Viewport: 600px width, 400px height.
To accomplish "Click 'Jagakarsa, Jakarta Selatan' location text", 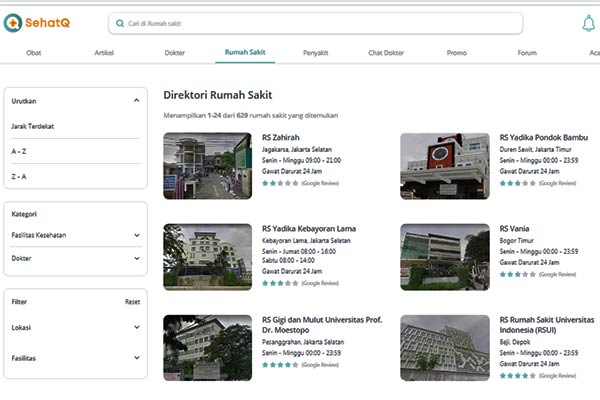I will [x=297, y=149].
